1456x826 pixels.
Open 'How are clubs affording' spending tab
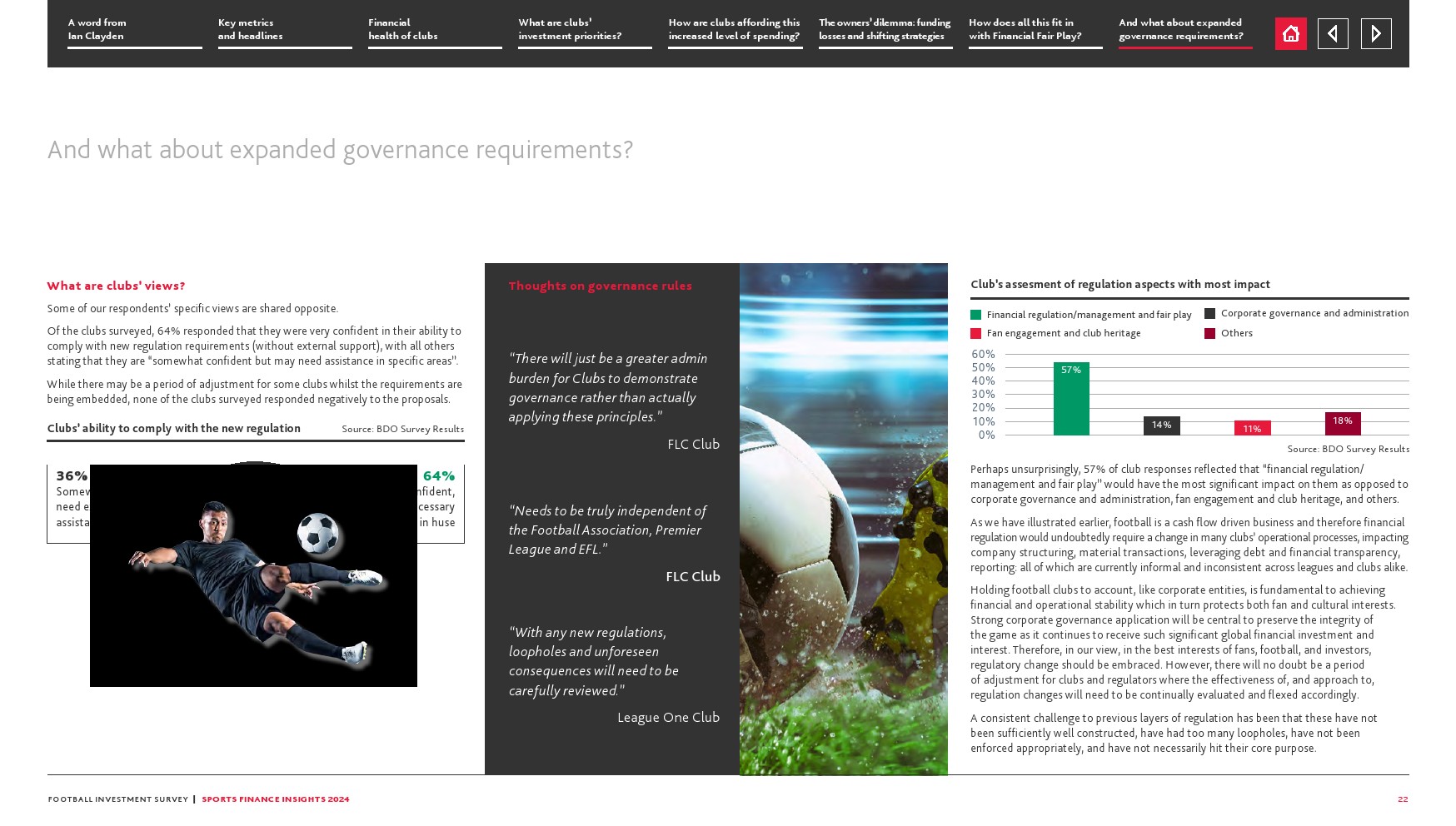(x=735, y=30)
